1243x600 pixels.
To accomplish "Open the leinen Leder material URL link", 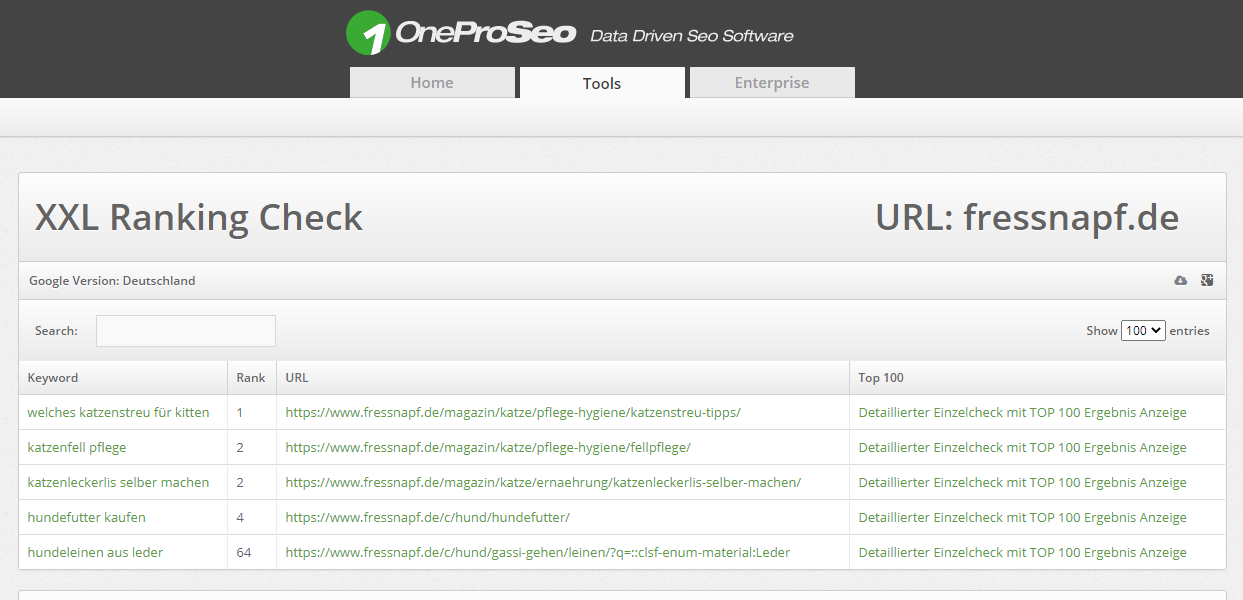I will 538,552.
